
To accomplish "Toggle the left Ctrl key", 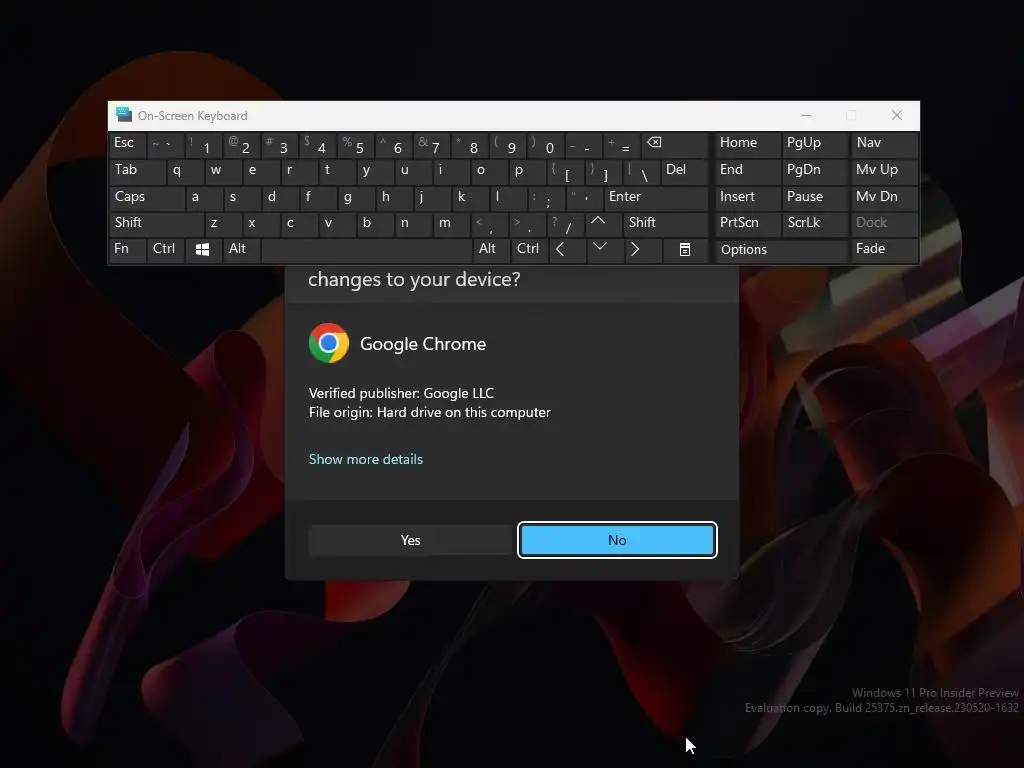I will [x=165, y=249].
